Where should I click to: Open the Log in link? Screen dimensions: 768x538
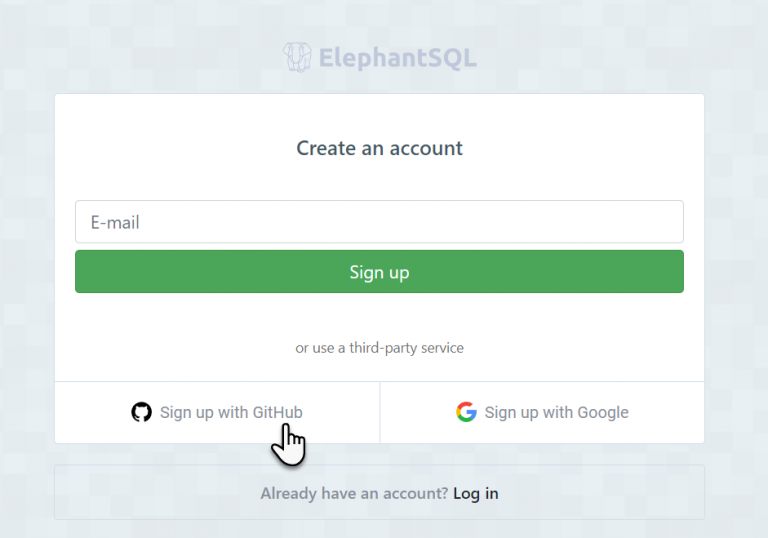(475, 493)
